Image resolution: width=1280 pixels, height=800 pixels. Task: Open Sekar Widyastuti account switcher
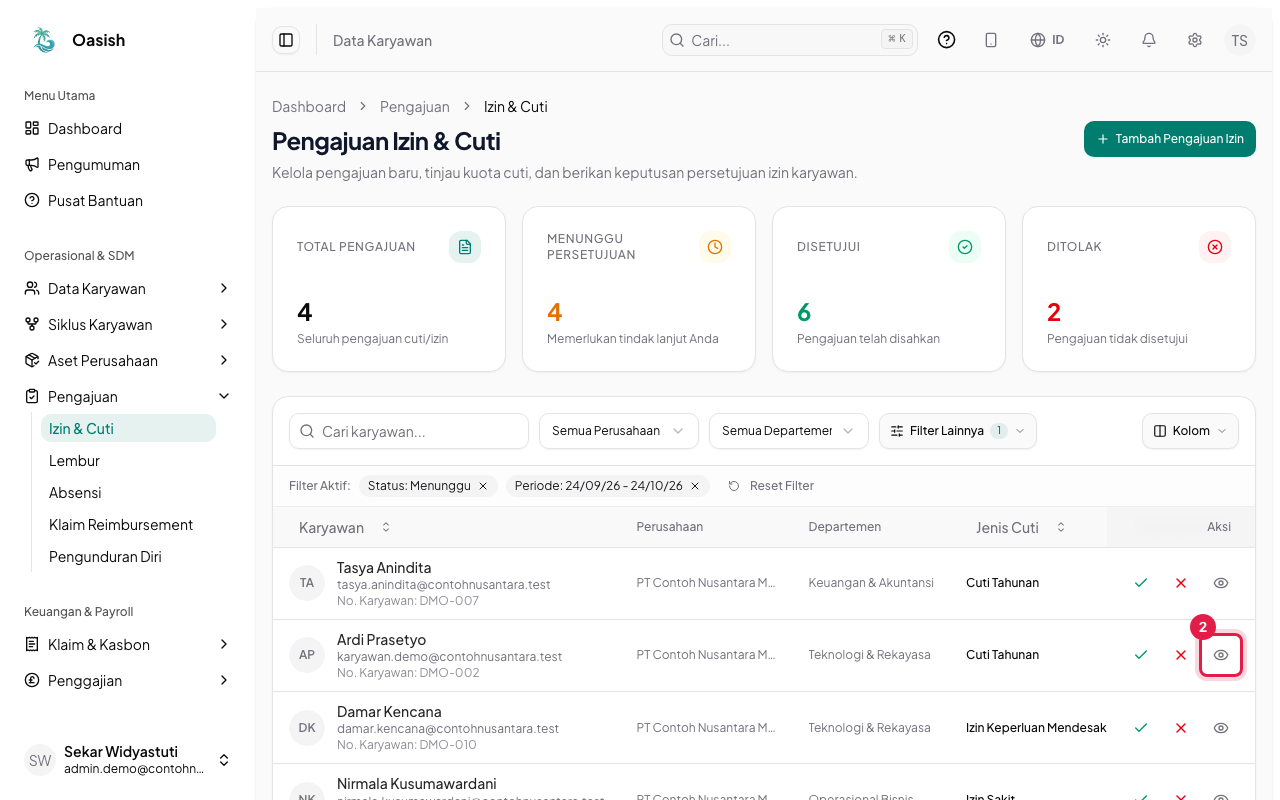128,760
